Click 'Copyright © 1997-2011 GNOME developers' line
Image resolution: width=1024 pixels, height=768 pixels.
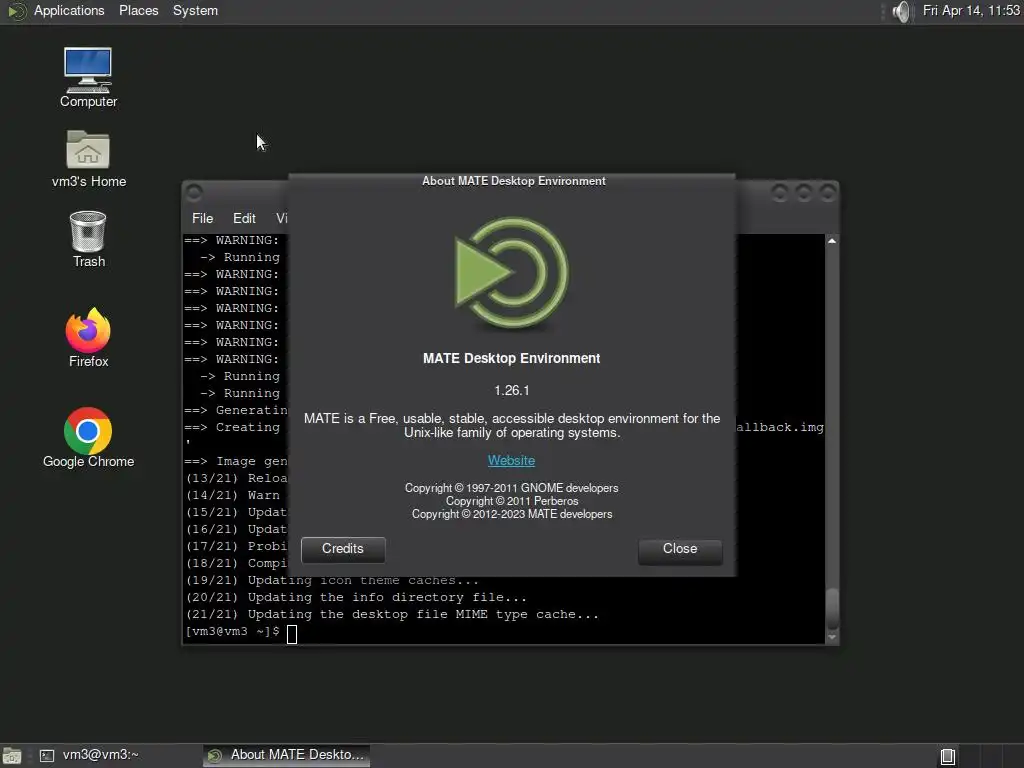point(511,488)
